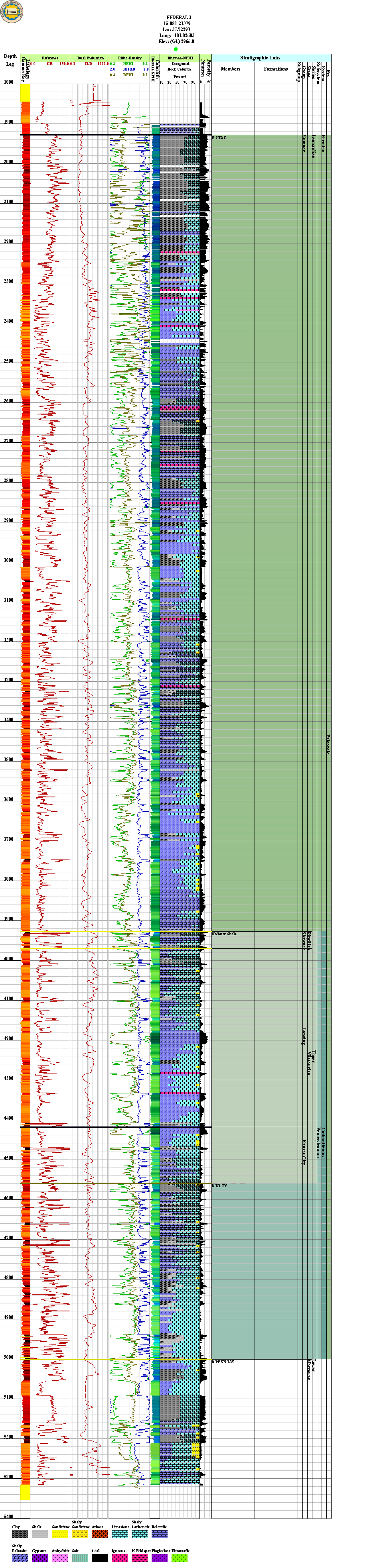Pick the Shaly Dolomite legend swatch
This screenshot has height=1568, width=391.
20,1558
